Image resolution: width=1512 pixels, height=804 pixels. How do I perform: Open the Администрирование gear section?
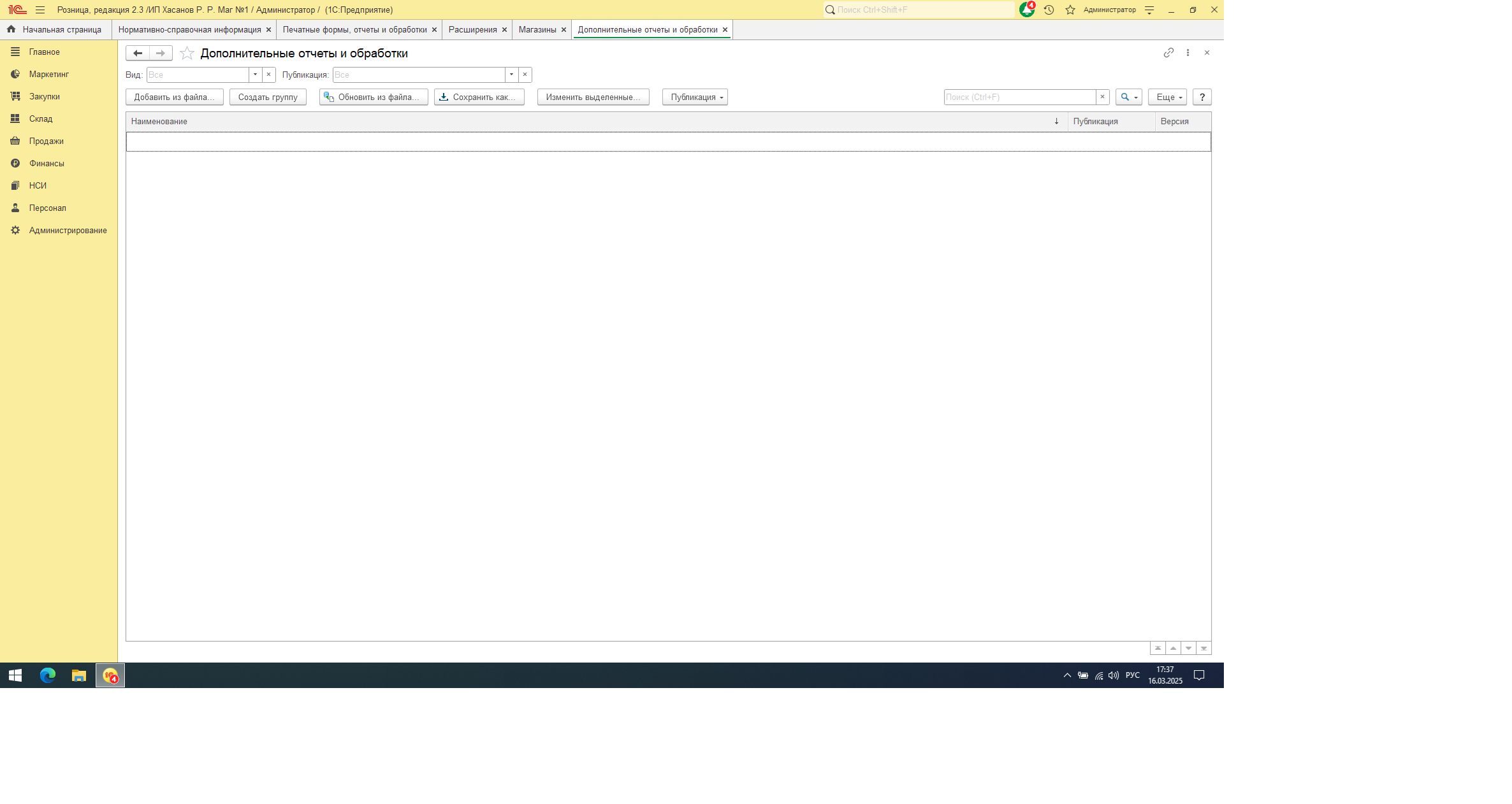[68, 230]
